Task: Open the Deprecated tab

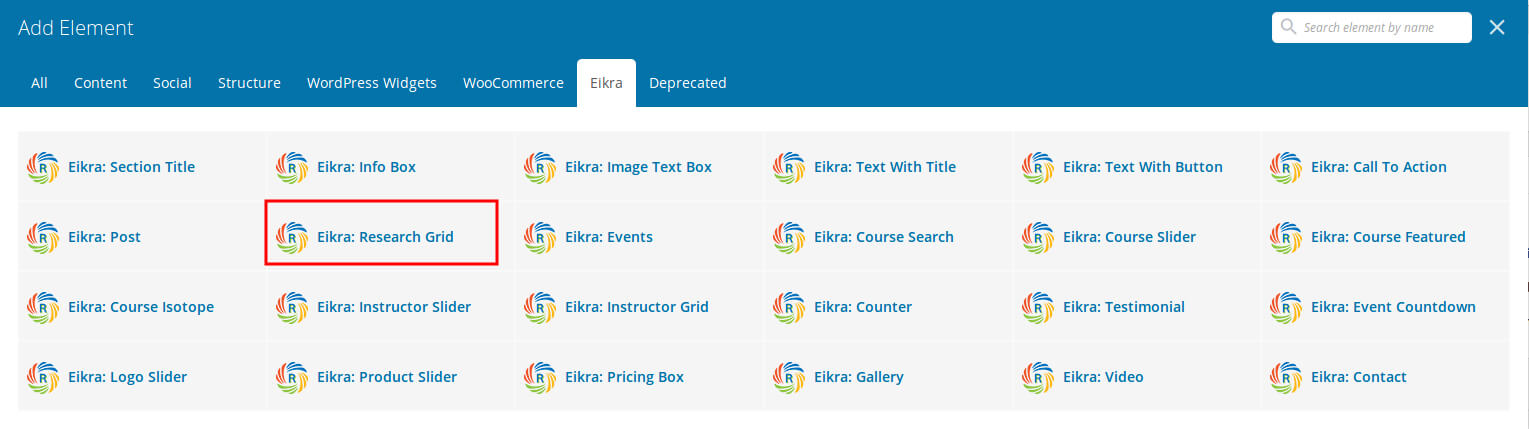Action: point(688,83)
